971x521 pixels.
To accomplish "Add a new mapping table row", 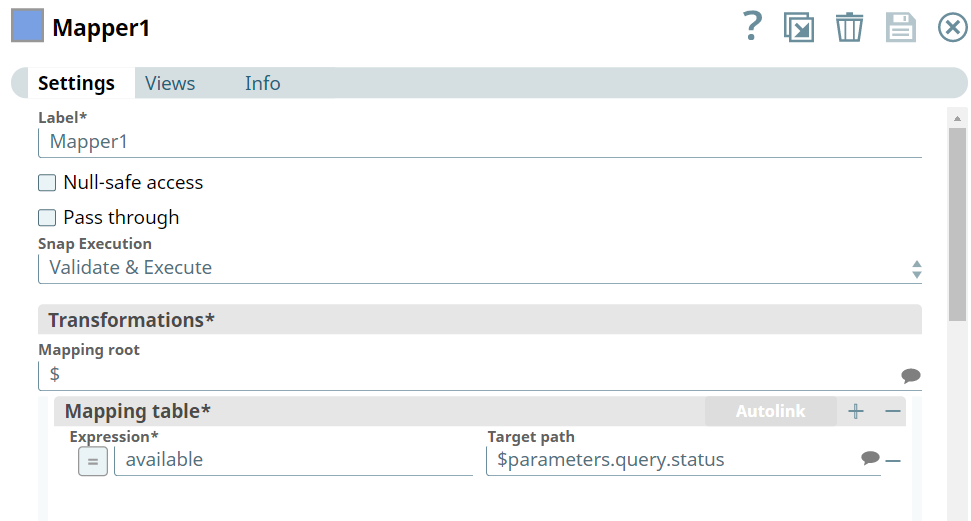I will [x=856, y=411].
